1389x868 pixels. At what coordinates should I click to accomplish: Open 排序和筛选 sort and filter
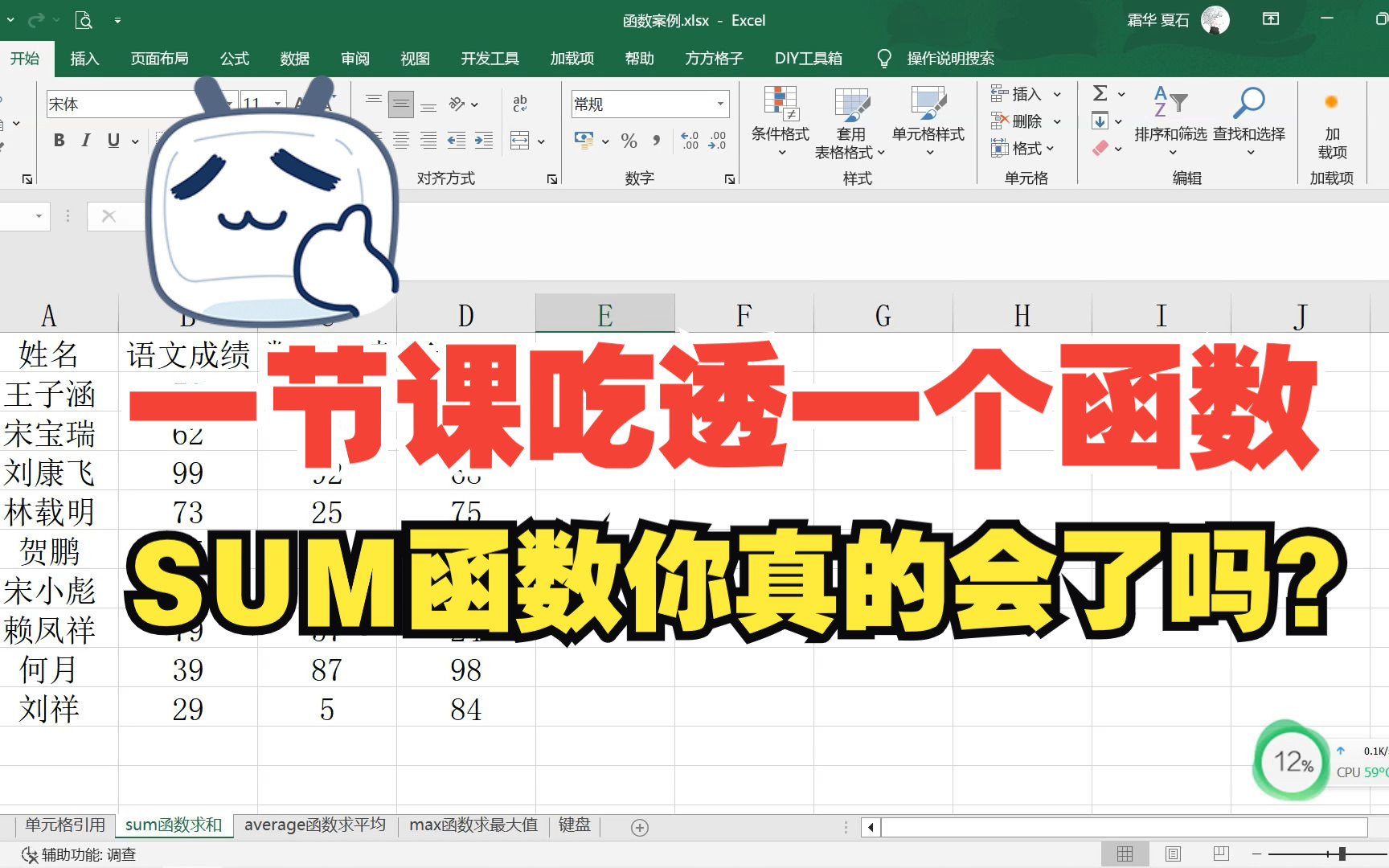pos(1170,121)
